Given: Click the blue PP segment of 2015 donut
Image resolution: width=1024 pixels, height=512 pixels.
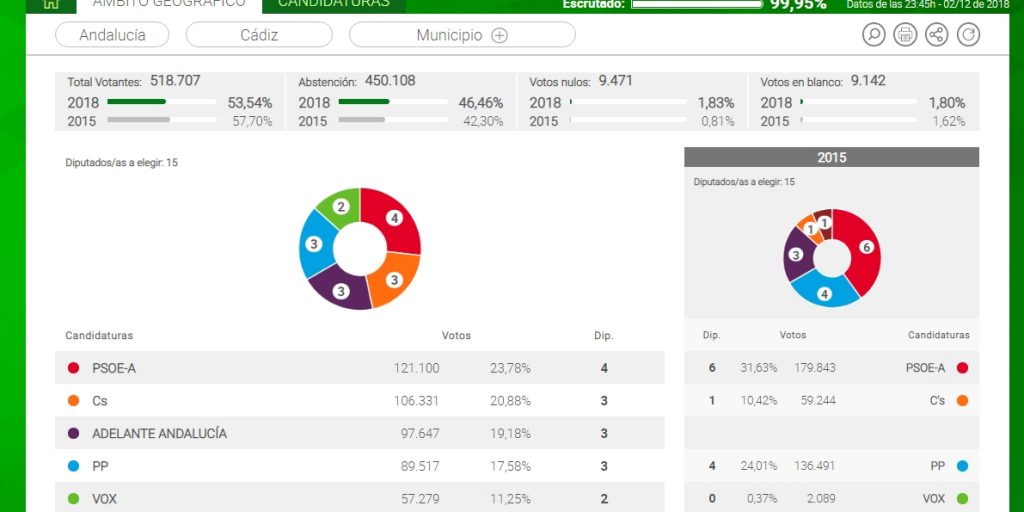Looking at the screenshot, I should 824,292.
